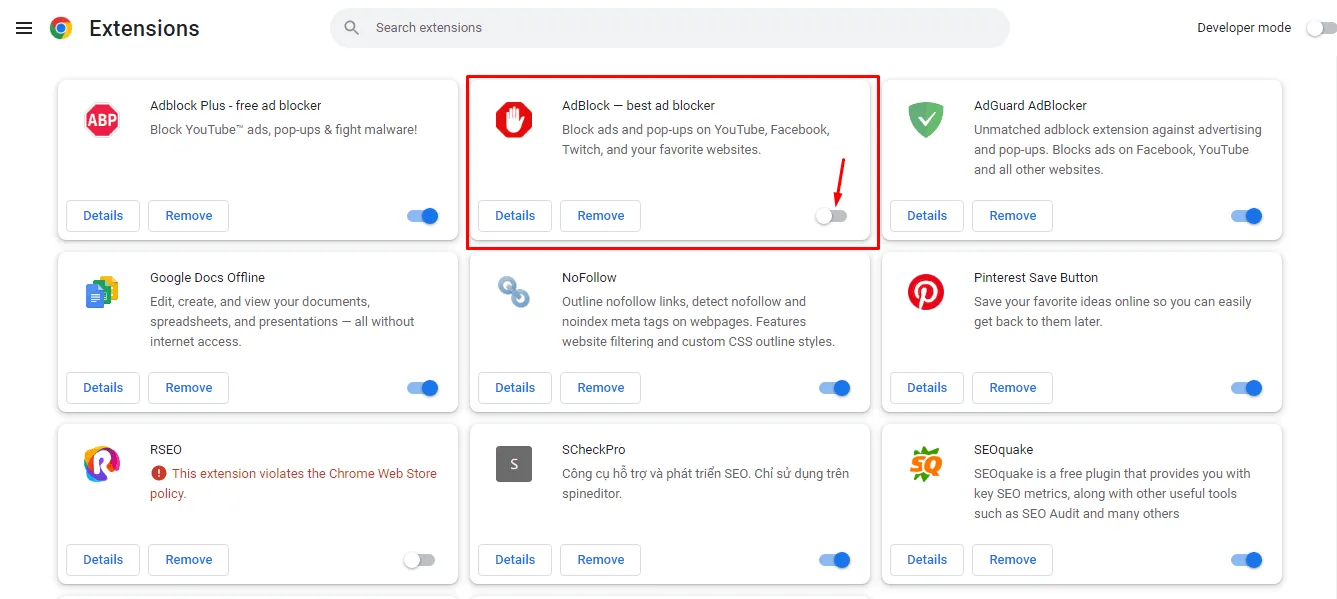
Task: Click the NoFollow chain link icon
Action: (x=514, y=292)
